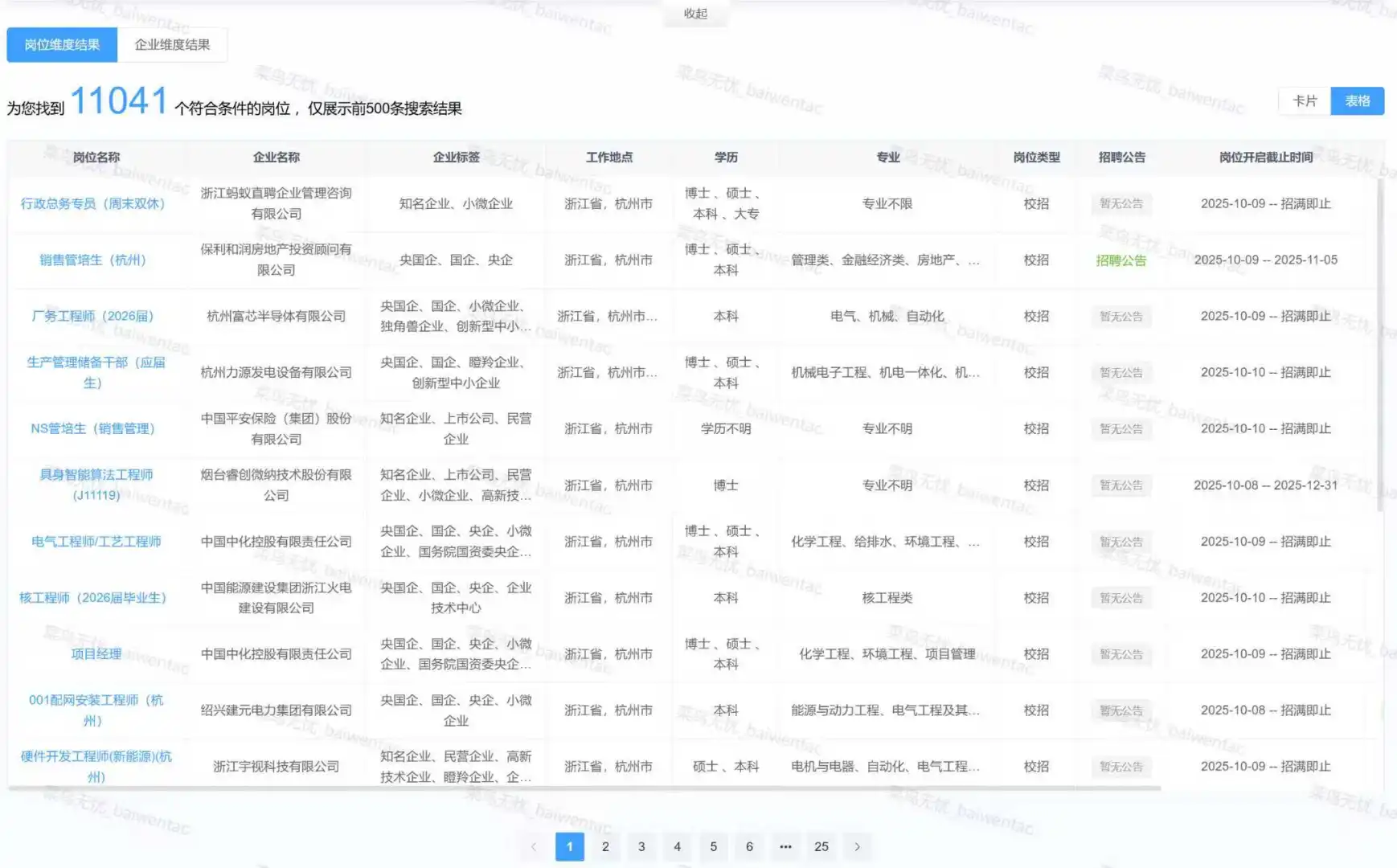Switch to 卡片 card view
1397x868 pixels.
click(x=1304, y=100)
